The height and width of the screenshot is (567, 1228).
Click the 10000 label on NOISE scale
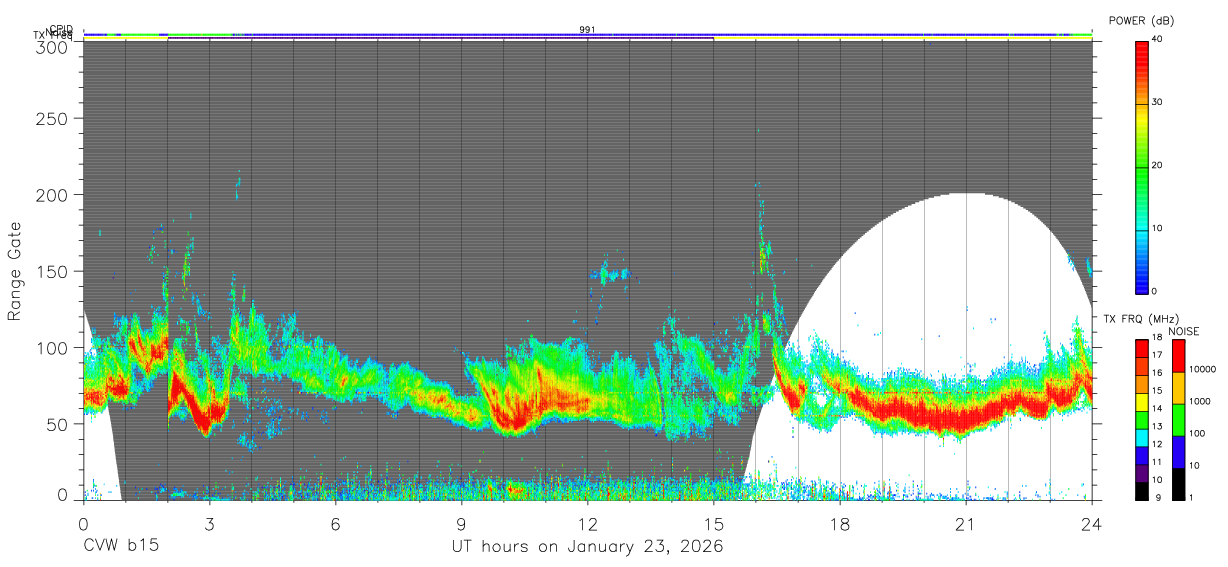(x=1201, y=370)
